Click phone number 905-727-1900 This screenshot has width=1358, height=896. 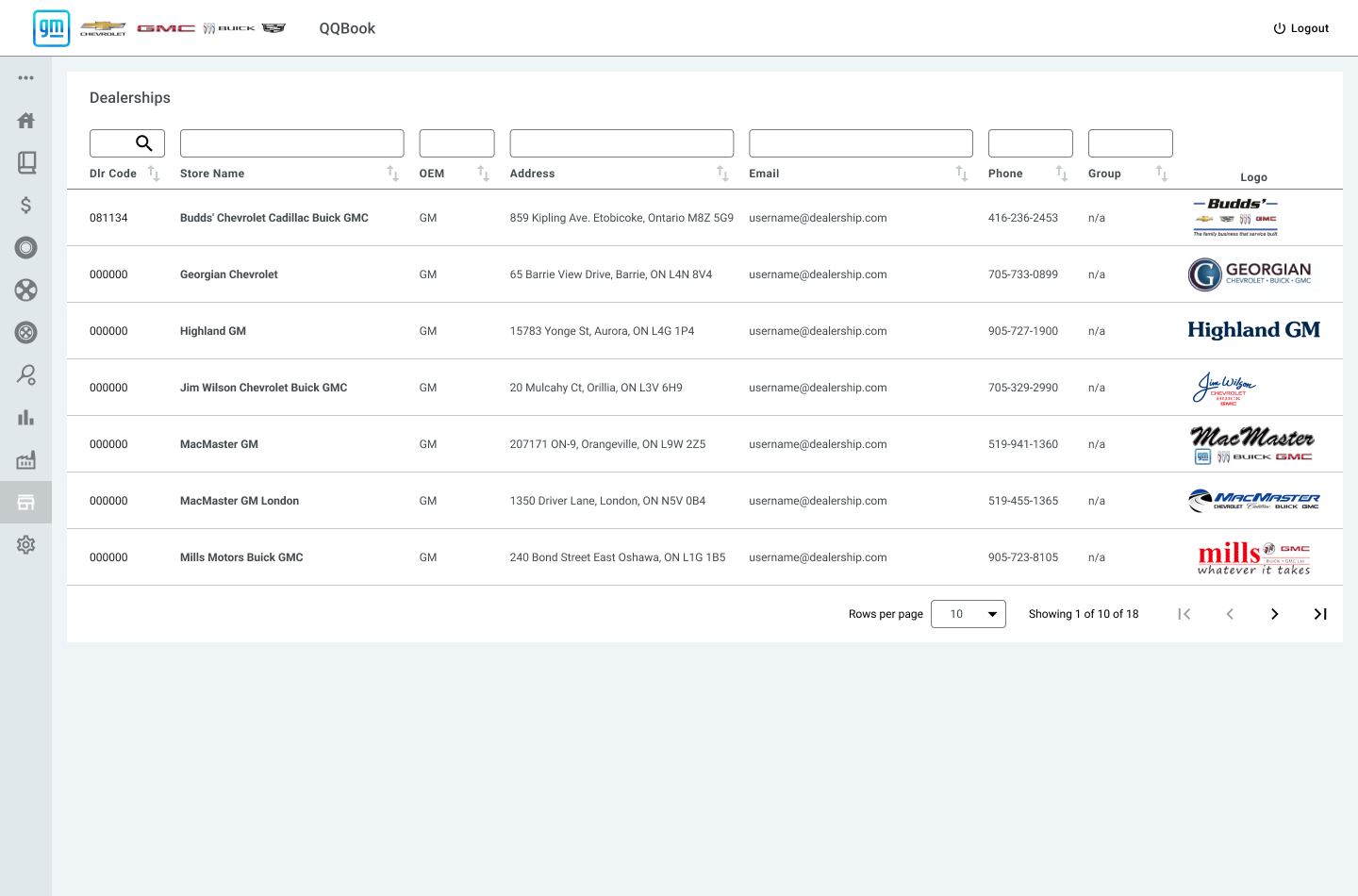tap(1023, 331)
